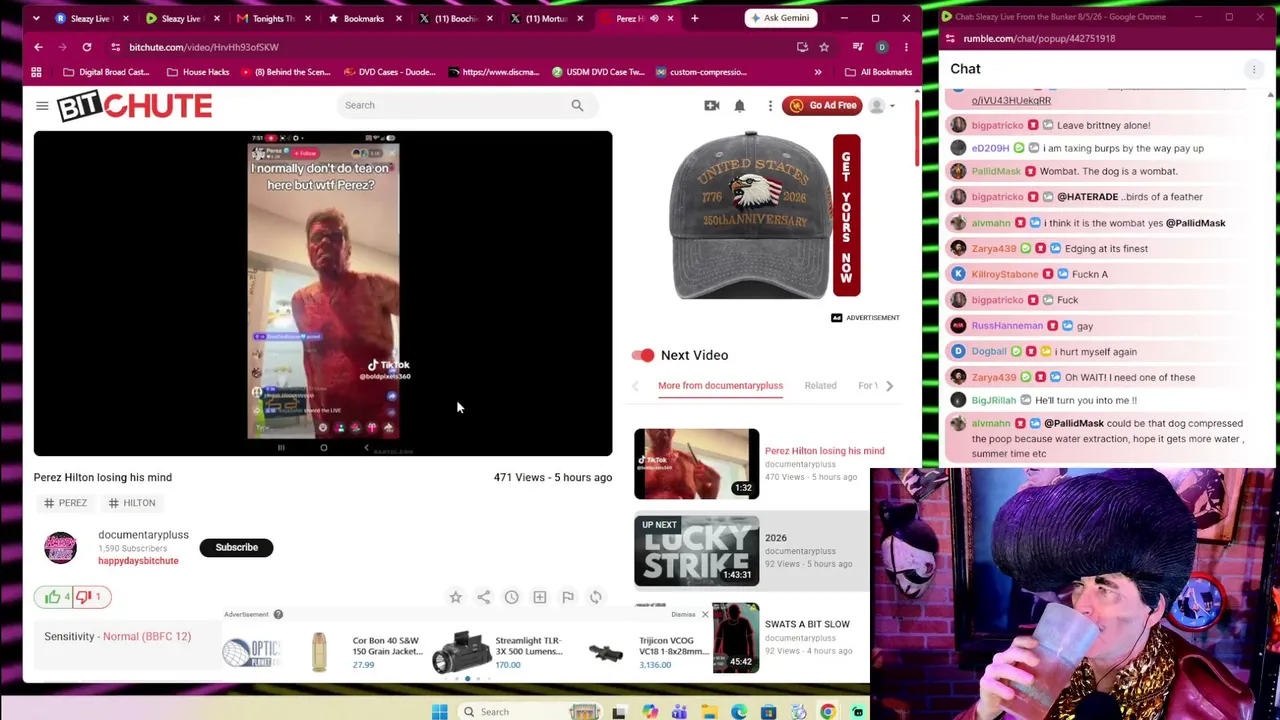
Task: Go back using browser back arrow
Action: (38, 47)
